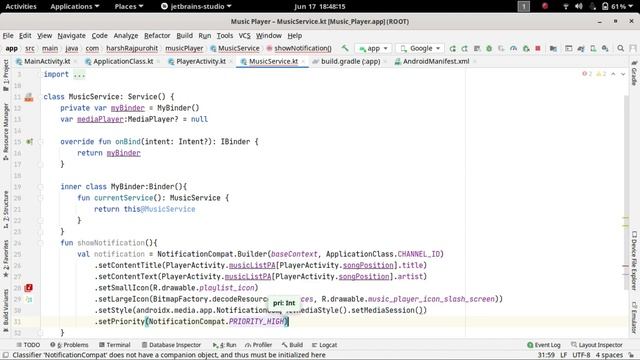This screenshot has width=640, height=360.
Task: Expand the collapsed import block
Action: 79,74
